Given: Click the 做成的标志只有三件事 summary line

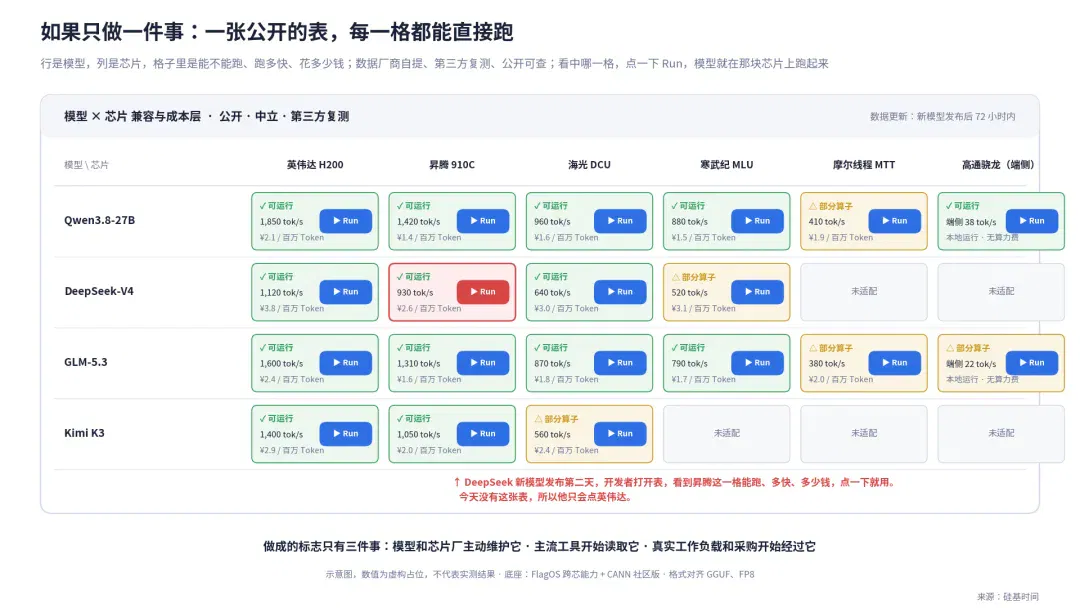Looking at the screenshot, I should (539, 547).
